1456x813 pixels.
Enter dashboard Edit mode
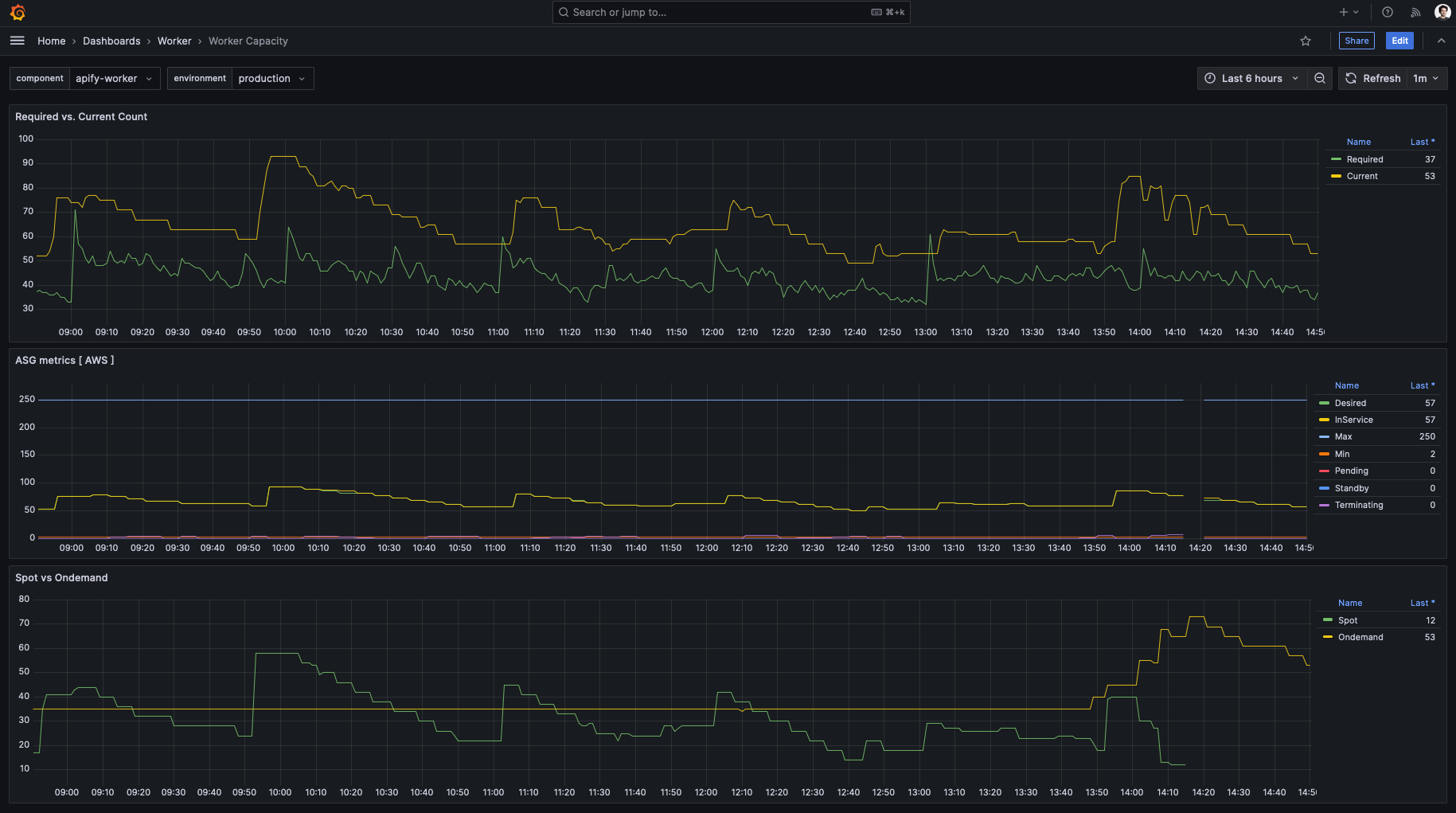1399,41
